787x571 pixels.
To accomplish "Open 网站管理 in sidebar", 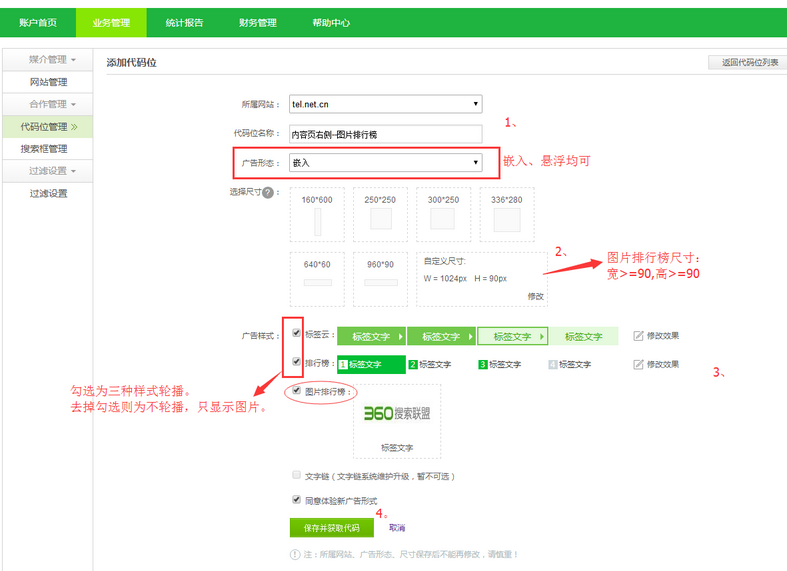I will [x=48, y=82].
